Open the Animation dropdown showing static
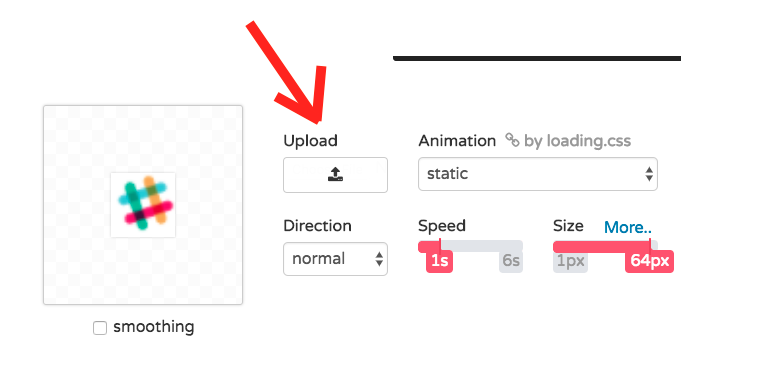This screenshot has height=369, width=766. tap(538, 174)
